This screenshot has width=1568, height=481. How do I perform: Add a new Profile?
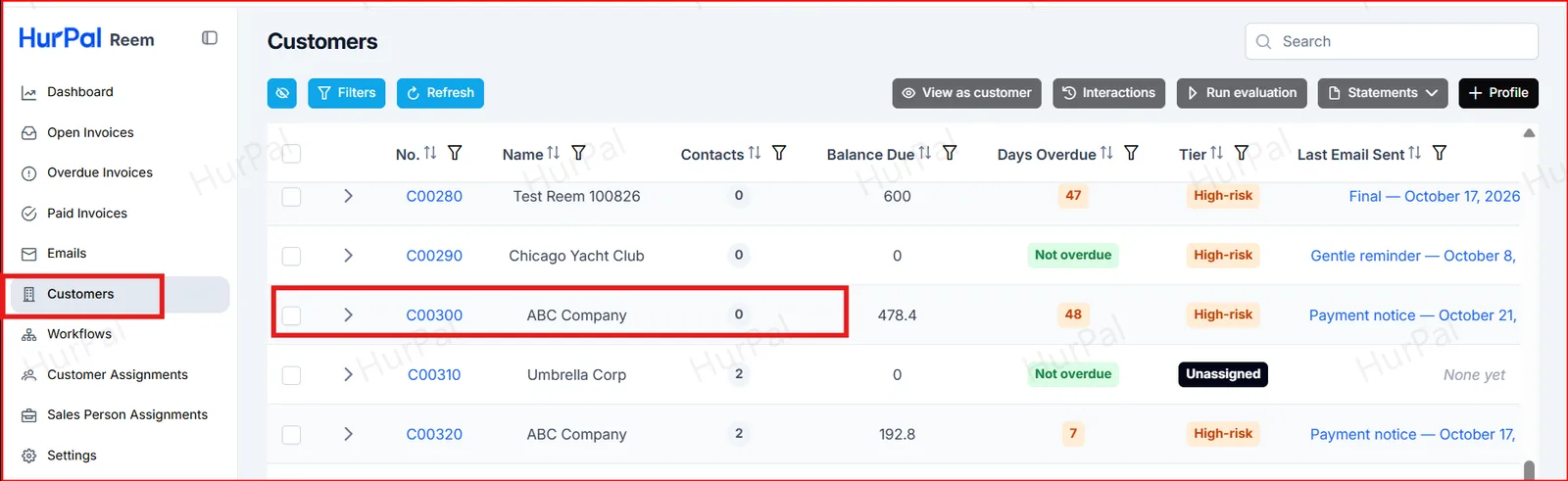[1498, 93]
